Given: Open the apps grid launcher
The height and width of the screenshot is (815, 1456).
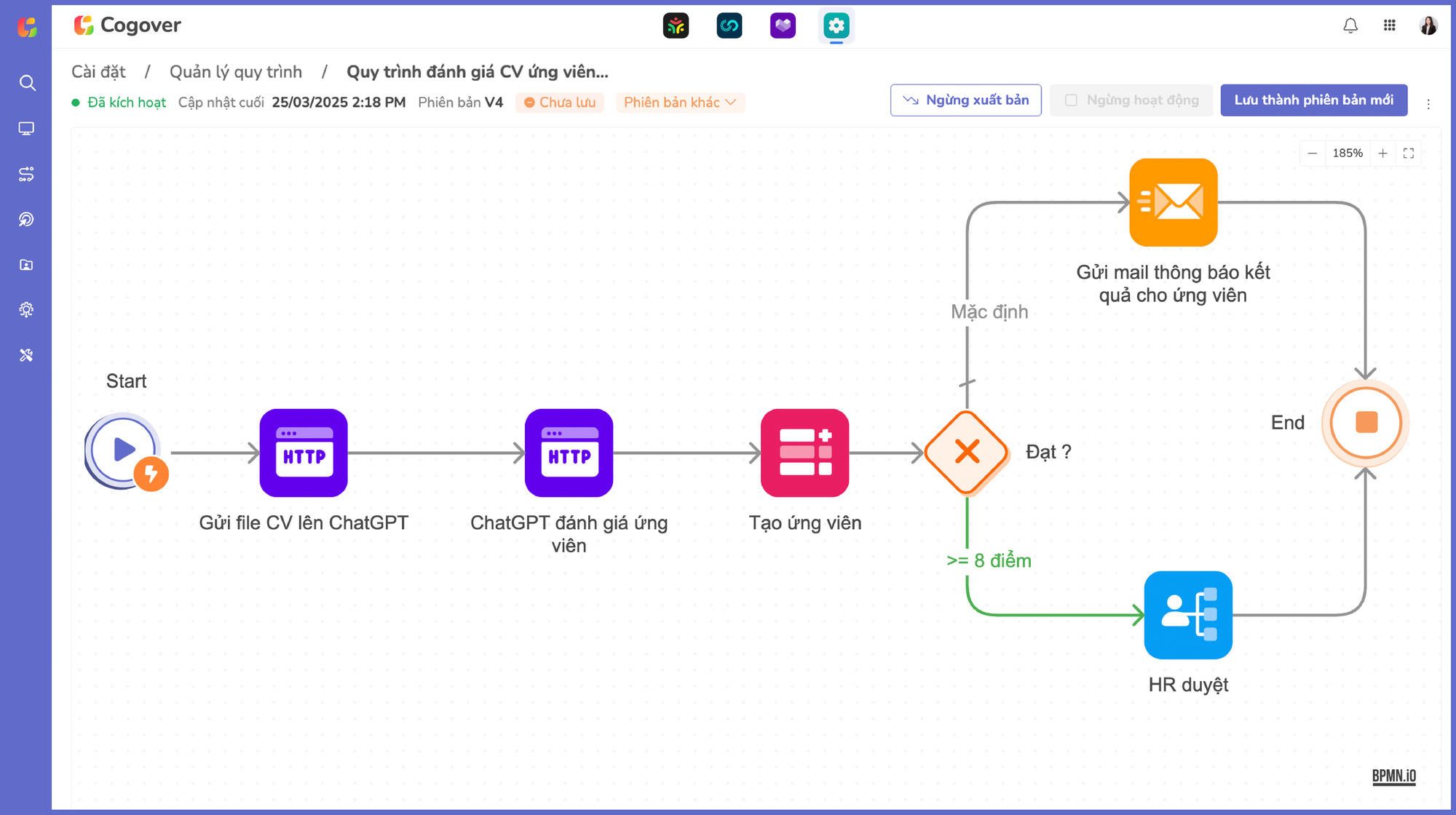Looking at the screenshot, I should pos(1389,25).
